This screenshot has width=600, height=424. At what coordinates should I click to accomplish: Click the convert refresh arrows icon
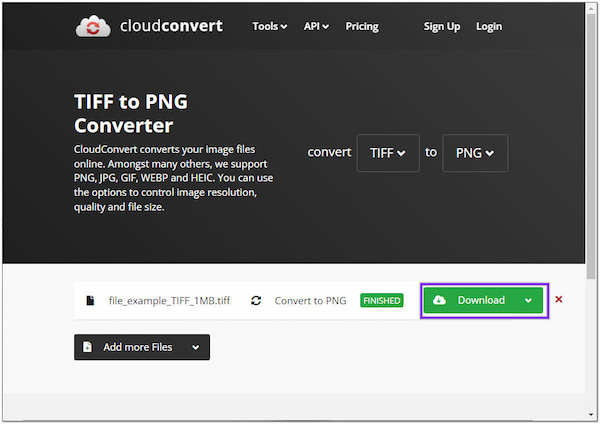point(256,301)
